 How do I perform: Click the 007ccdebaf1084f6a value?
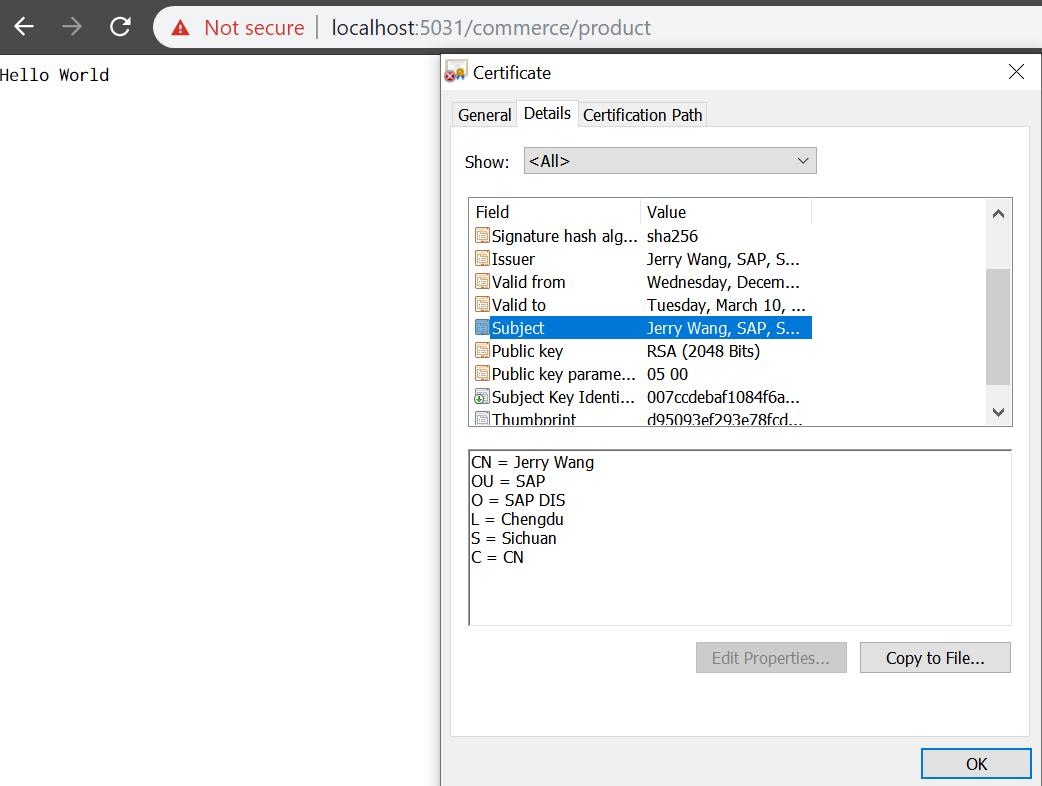coord(723,397)
